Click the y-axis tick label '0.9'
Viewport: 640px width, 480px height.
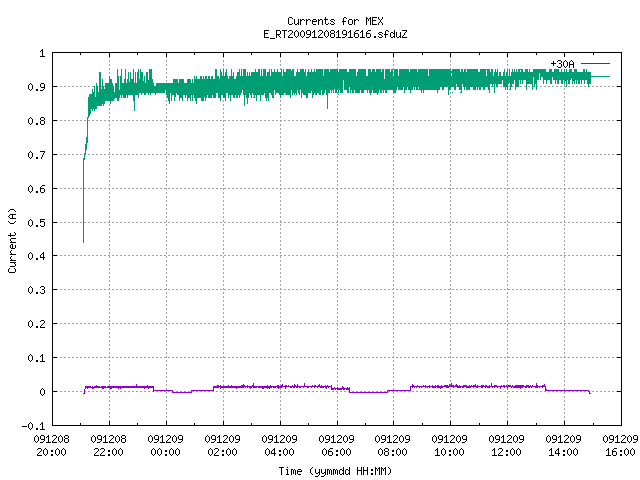click(36, 87)
